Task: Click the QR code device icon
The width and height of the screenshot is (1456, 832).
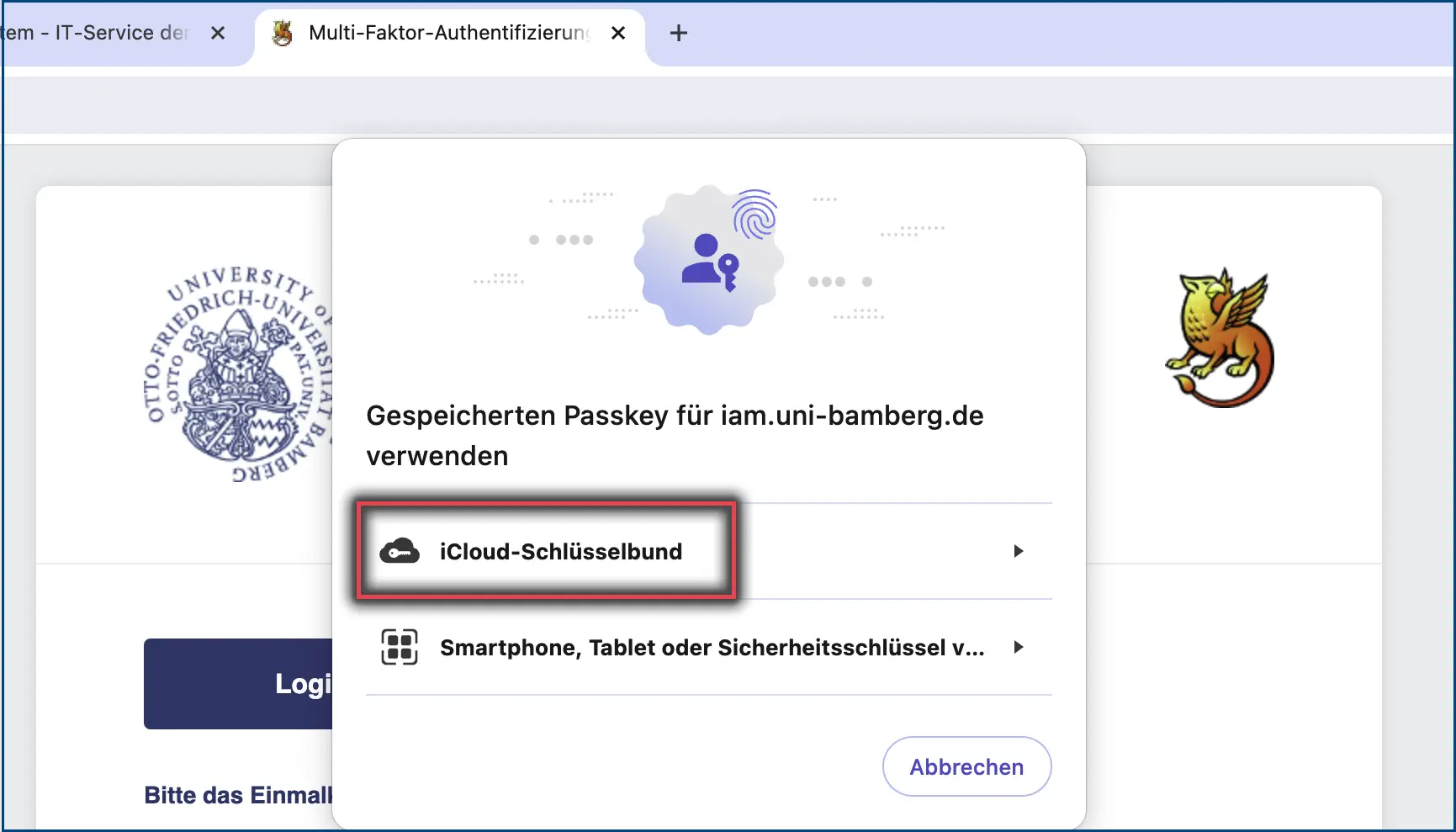Action: pyautogui.click(x=400, y=647)
